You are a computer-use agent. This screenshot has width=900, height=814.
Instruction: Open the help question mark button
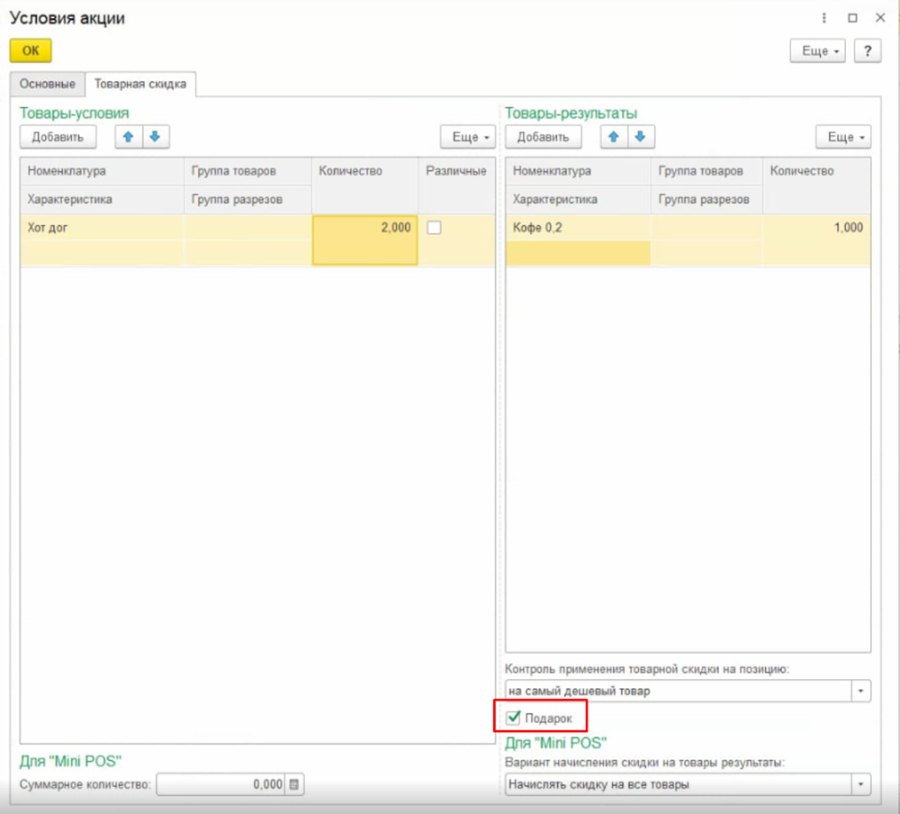coord(867,51)
